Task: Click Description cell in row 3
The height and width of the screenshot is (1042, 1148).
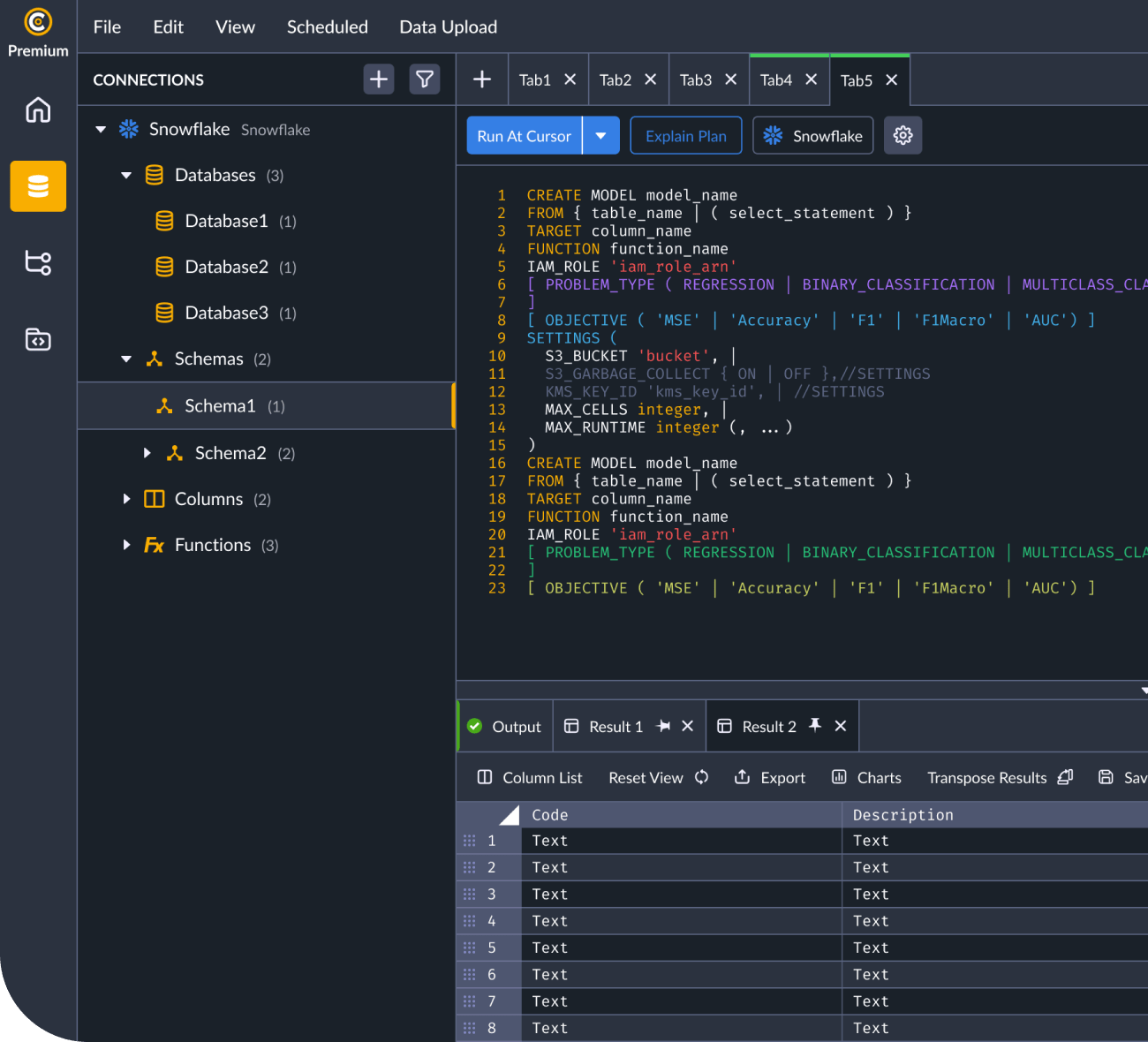Action: click(x=995, y=894)
